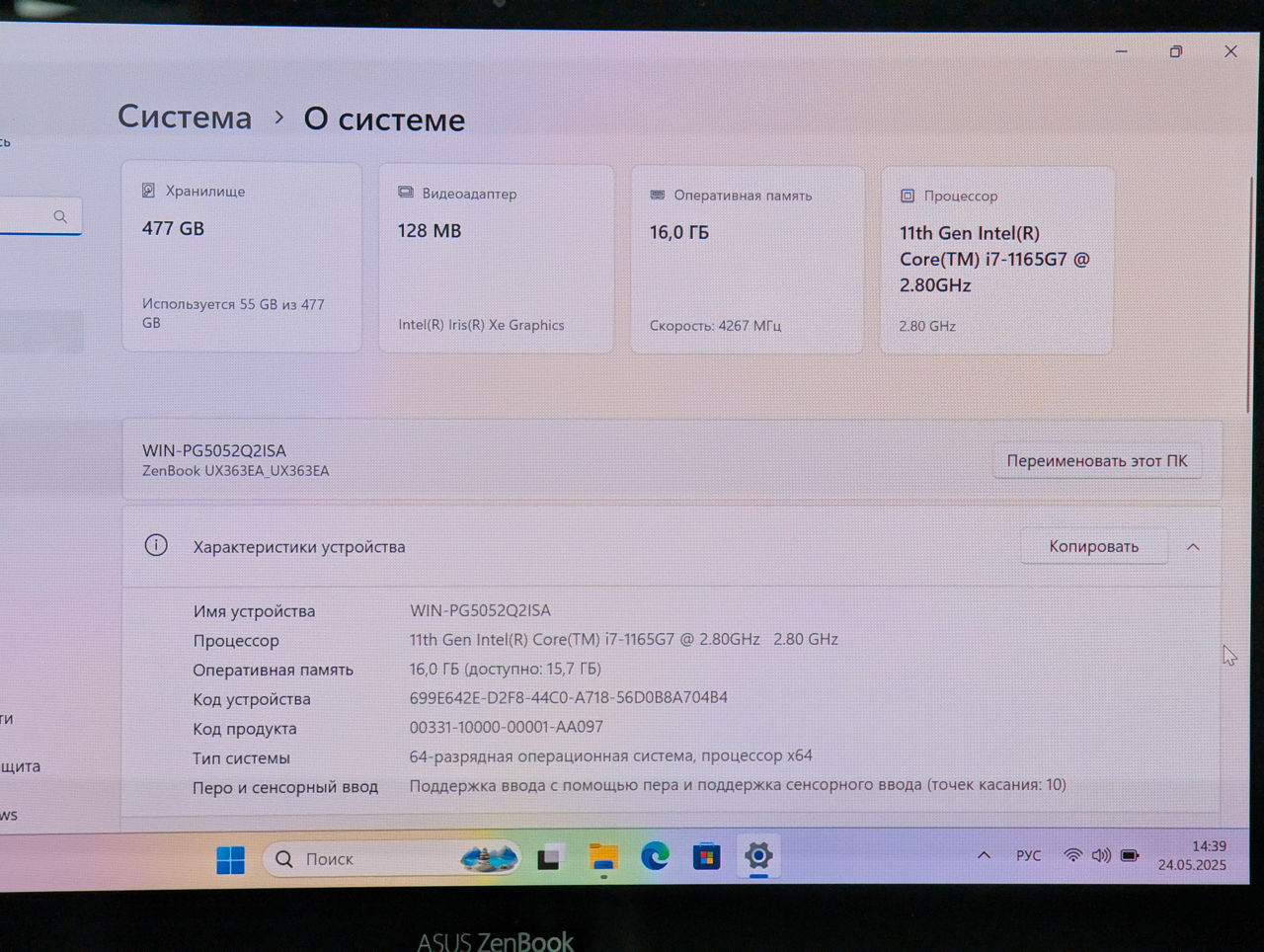Switch the input language indicator "РУС"
The image size is (1264, 952).
point(1028,855)
